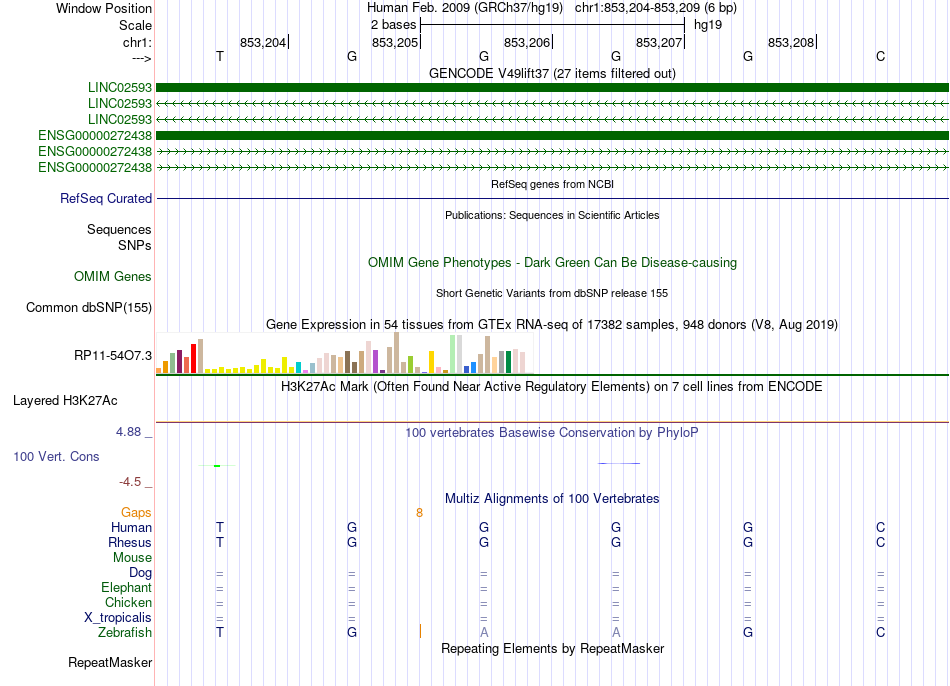Open Gene Expression in 54 tissues title
950x686 pixels.
point(552,324)
